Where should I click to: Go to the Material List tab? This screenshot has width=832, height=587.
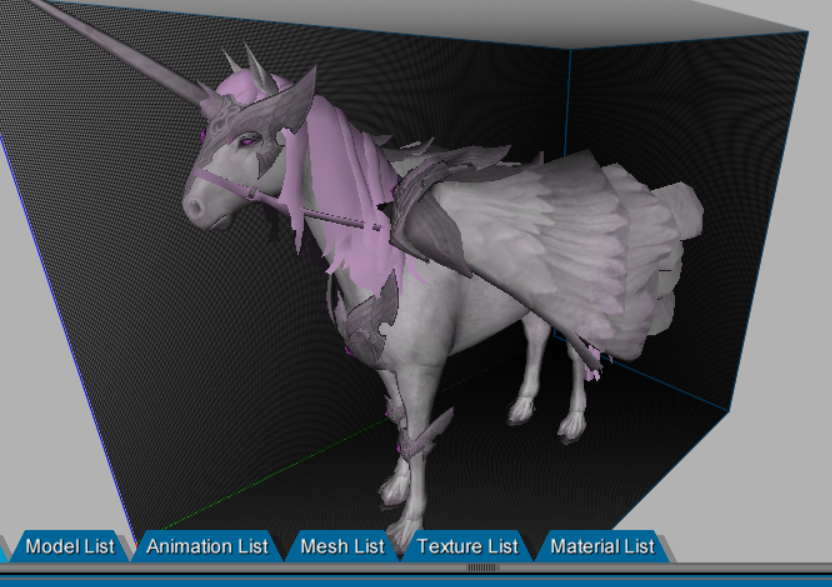pos(602,546)
